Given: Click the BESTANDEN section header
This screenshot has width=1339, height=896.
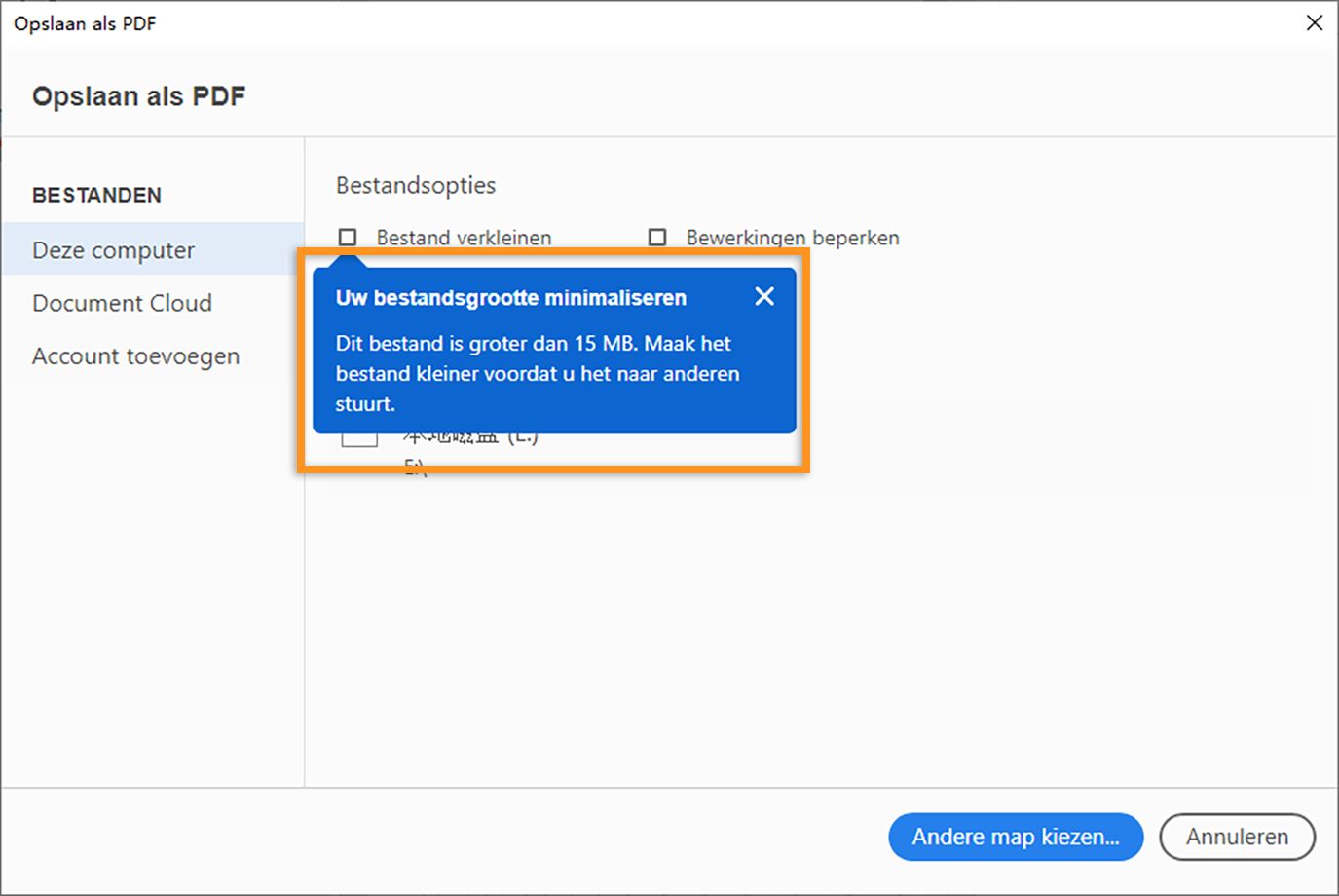Looking at the screenshot, I should (x=96, y=195).
